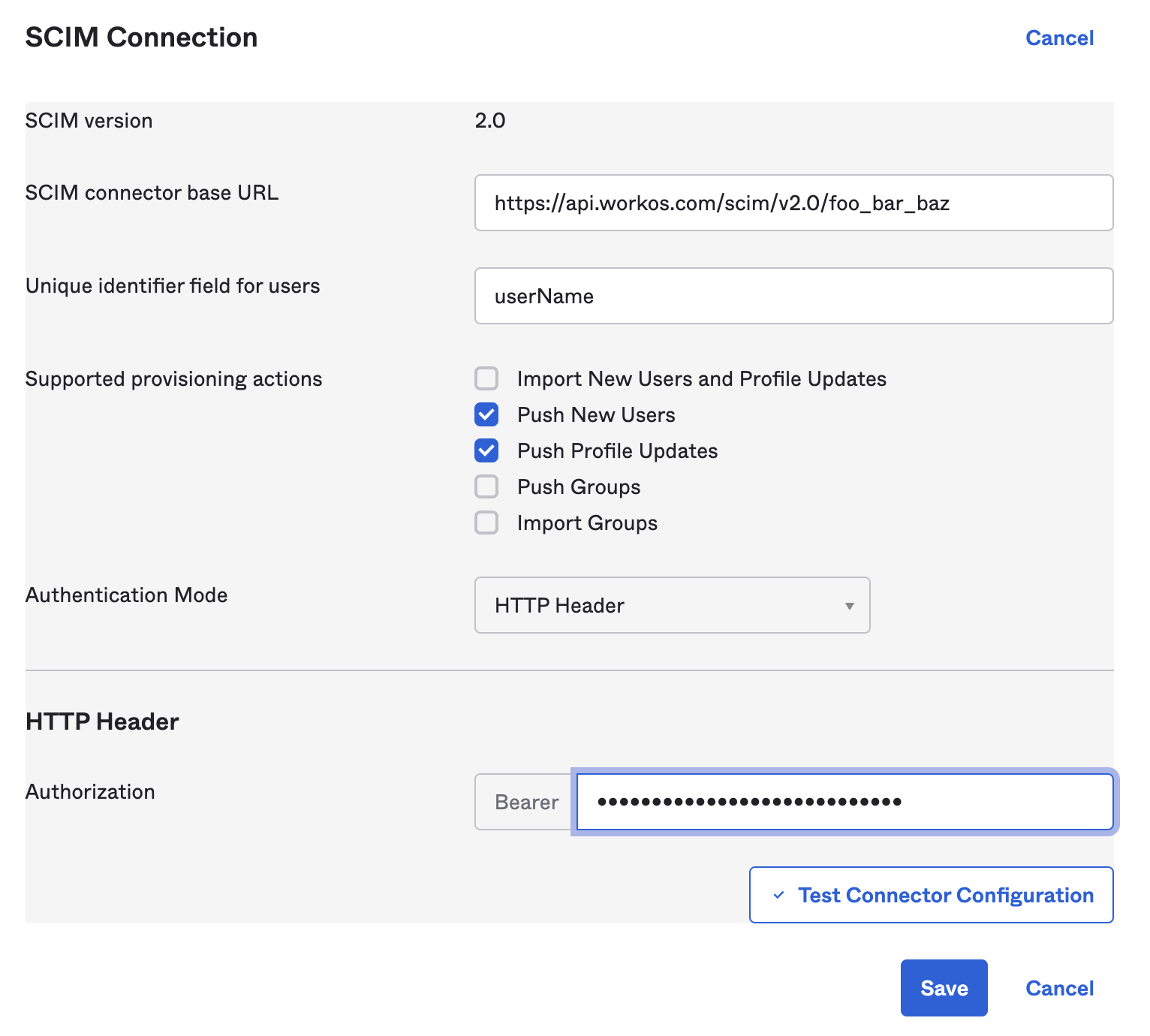1150x1036 pixels.
Task: Select the masked Authorization token field
Action: (844, 802)
